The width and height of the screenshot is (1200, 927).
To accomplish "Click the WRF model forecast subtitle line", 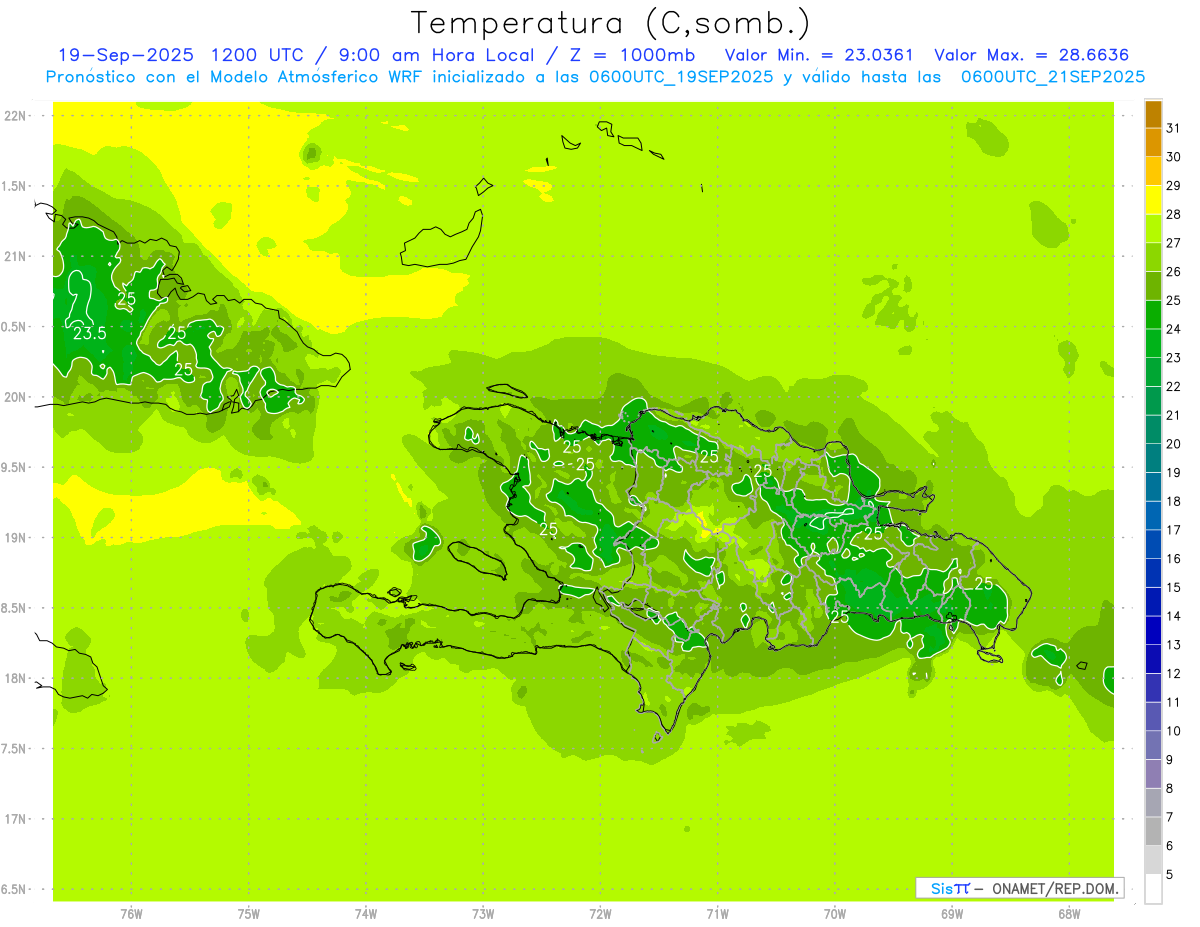I will tap(595, 77).
